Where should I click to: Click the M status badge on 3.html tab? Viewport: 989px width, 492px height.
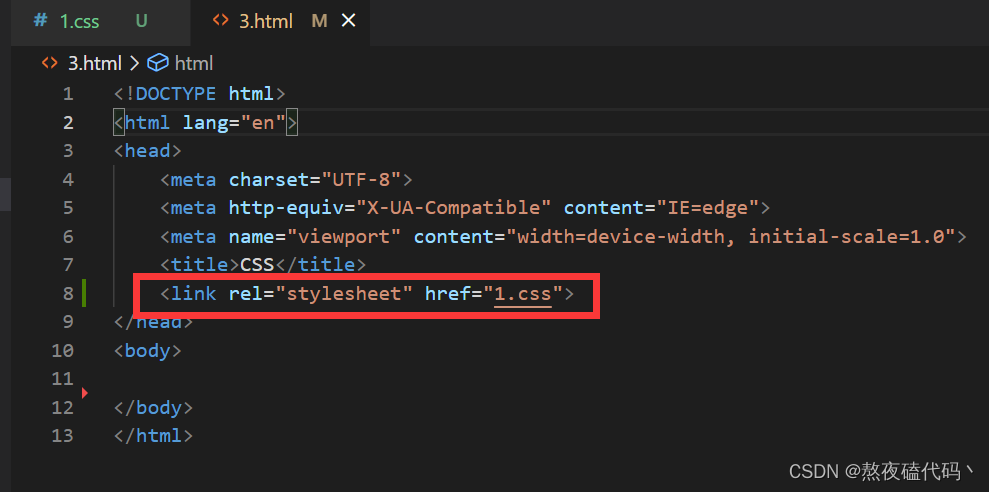(x=319, y=21)
